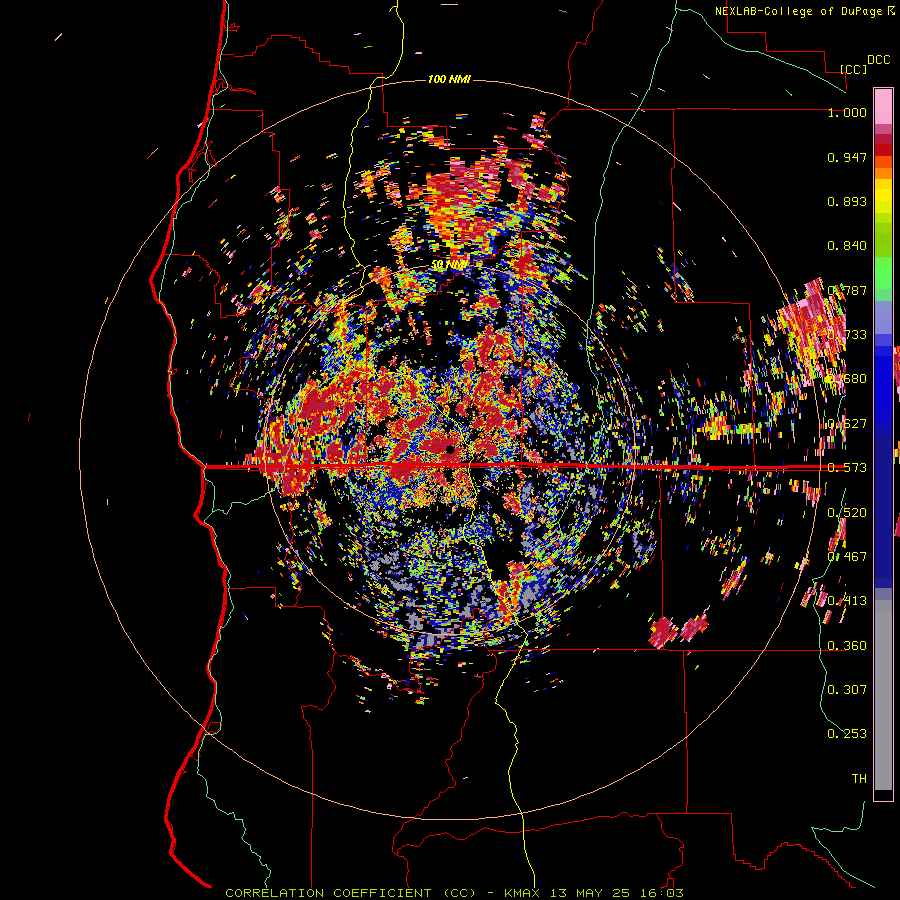
Task: Click the 100 NMI range ring label
Action: click(x=449, y=79)
